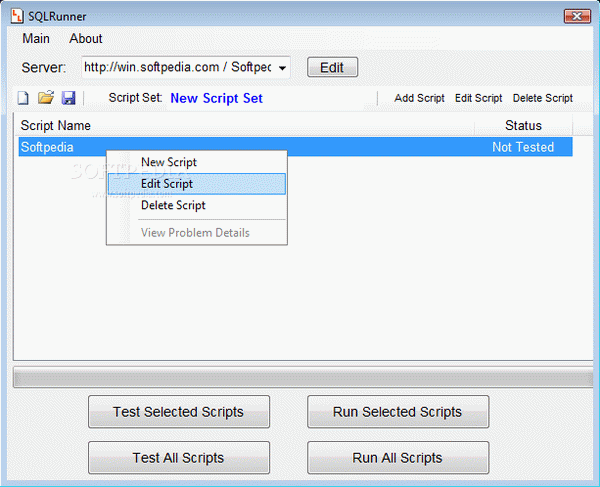Click the progress bar below list
The width and height of the screenshot is (600, 487).
tap(303, 378)
